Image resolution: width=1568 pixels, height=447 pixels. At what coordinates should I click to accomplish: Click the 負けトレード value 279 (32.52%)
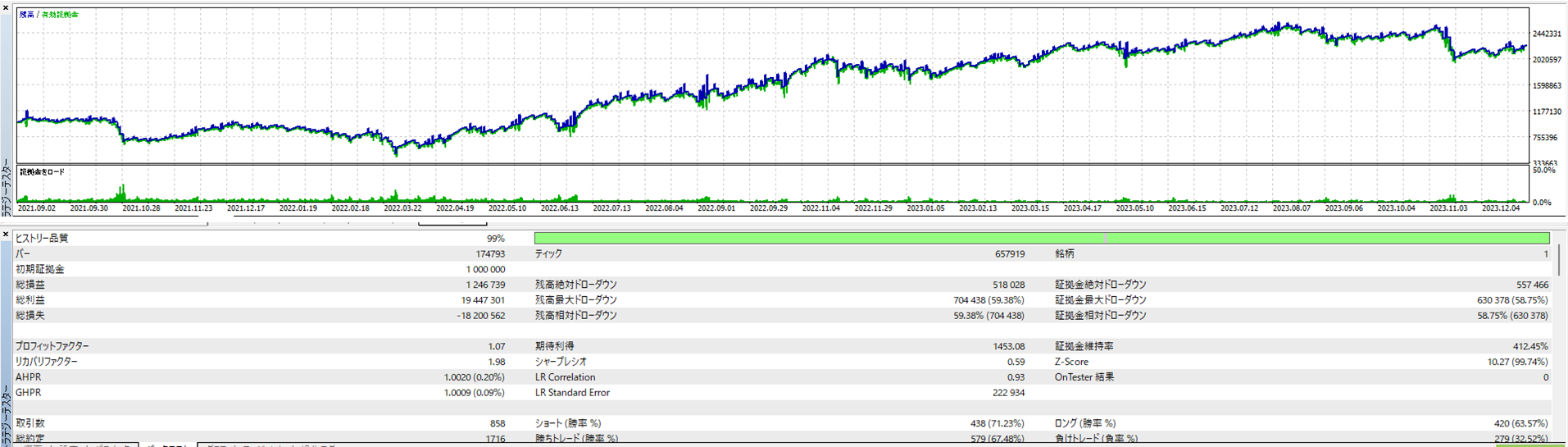[x=1521, y=440]
